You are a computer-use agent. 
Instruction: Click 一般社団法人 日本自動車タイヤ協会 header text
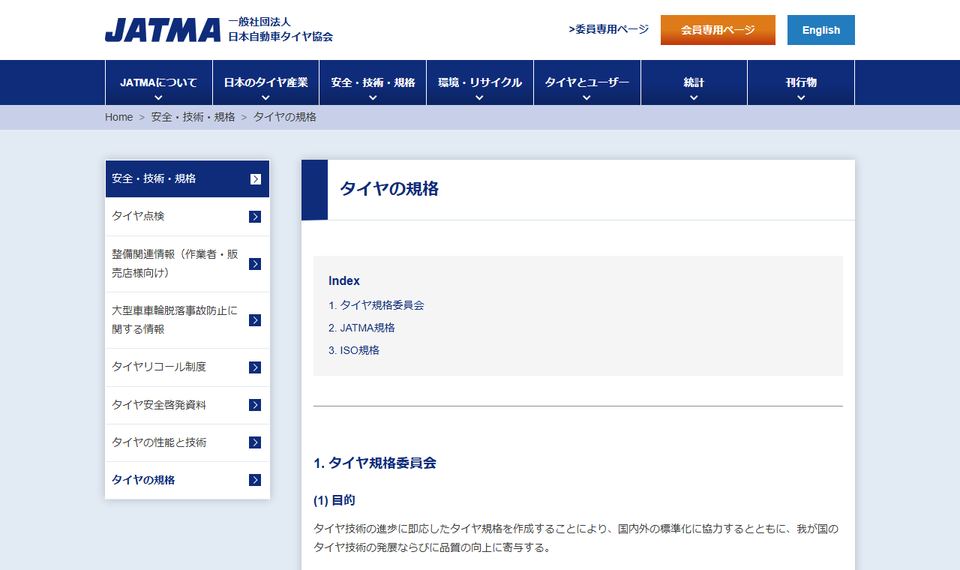(280, 29)
